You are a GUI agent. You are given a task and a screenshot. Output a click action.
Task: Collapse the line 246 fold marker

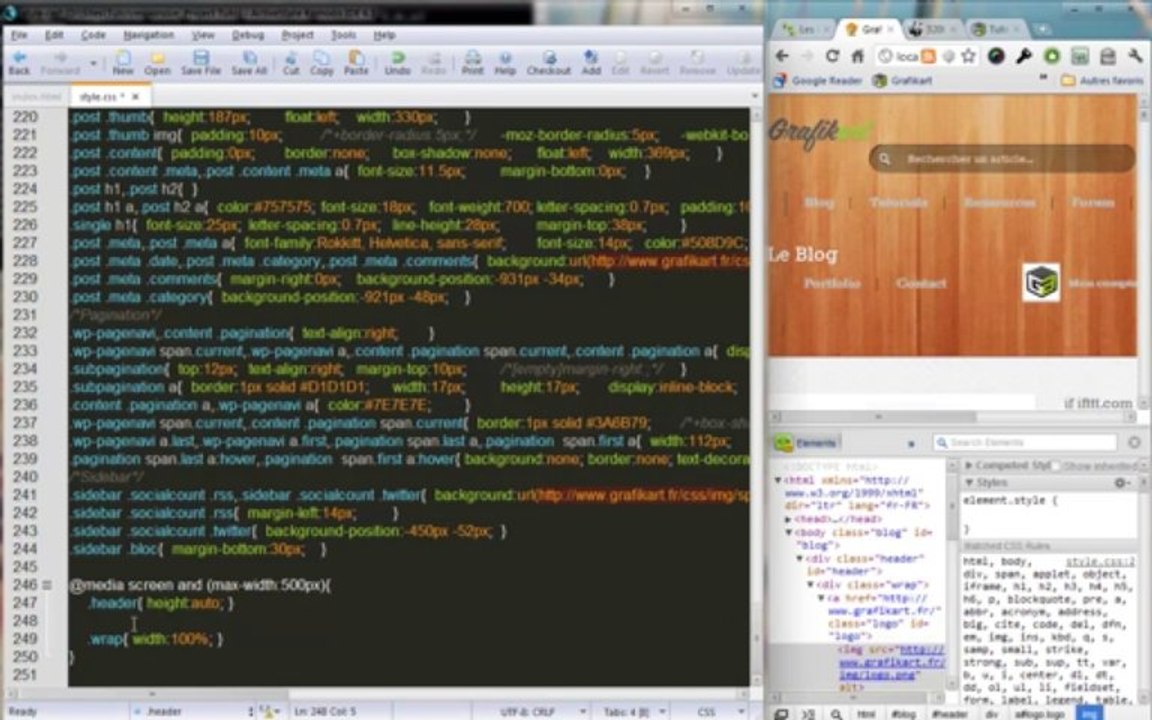click(47, 586)
